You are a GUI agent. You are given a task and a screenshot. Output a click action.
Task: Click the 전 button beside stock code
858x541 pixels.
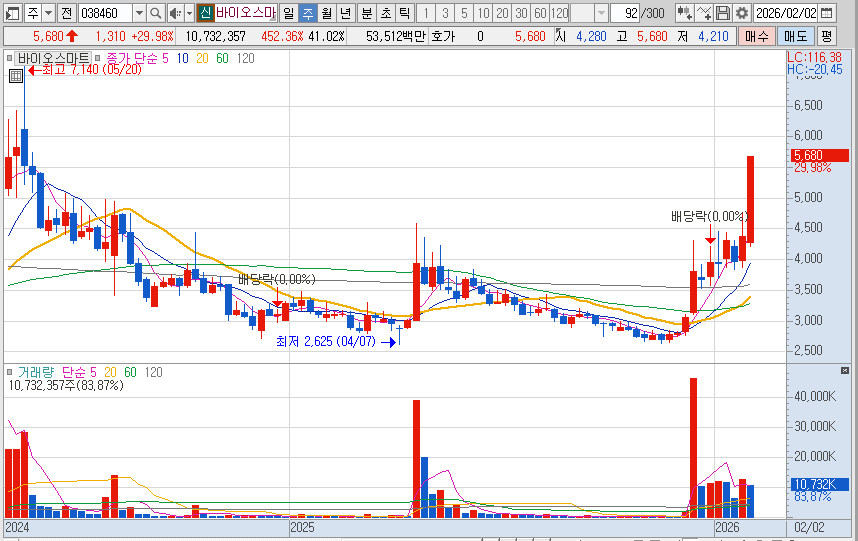point(66,13)
